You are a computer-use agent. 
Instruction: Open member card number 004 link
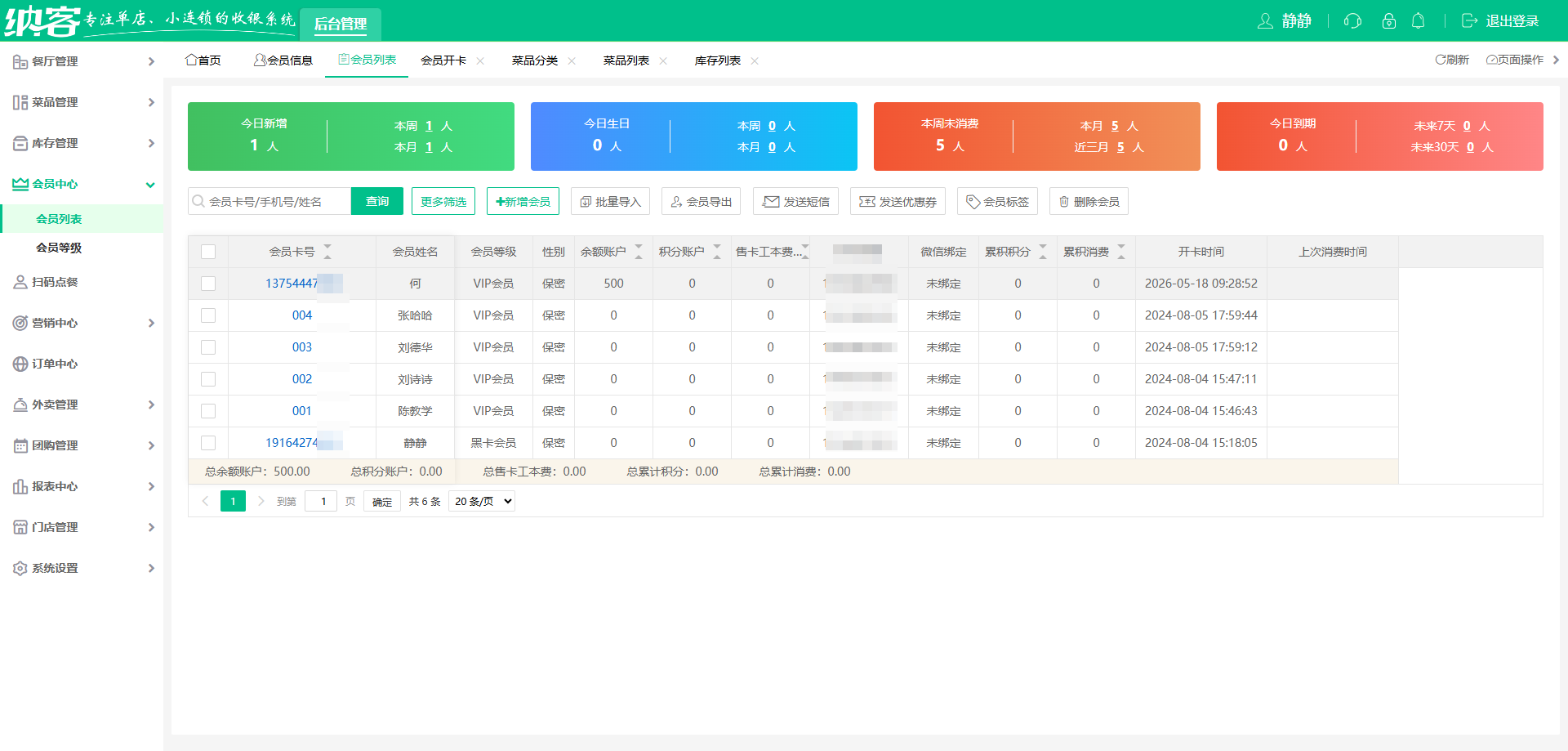[x=302, y=315]
